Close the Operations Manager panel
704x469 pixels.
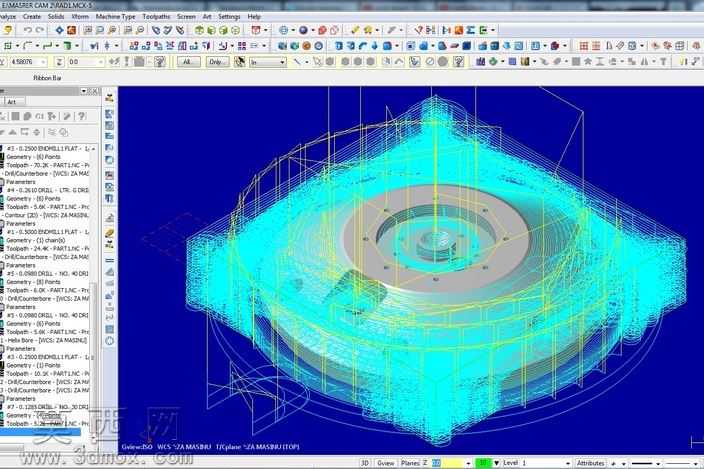[95, 91]
